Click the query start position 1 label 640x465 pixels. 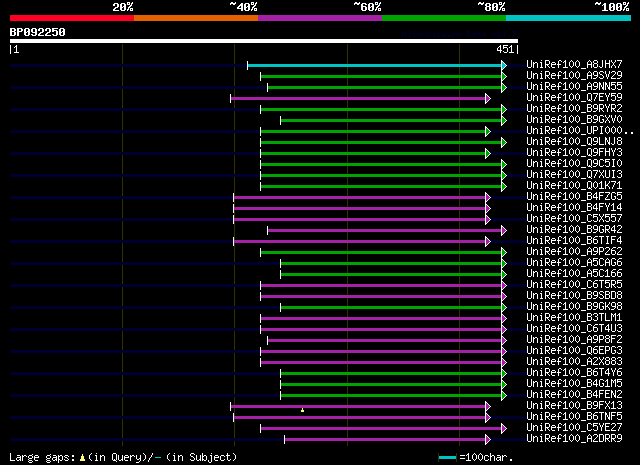(16, 49)
